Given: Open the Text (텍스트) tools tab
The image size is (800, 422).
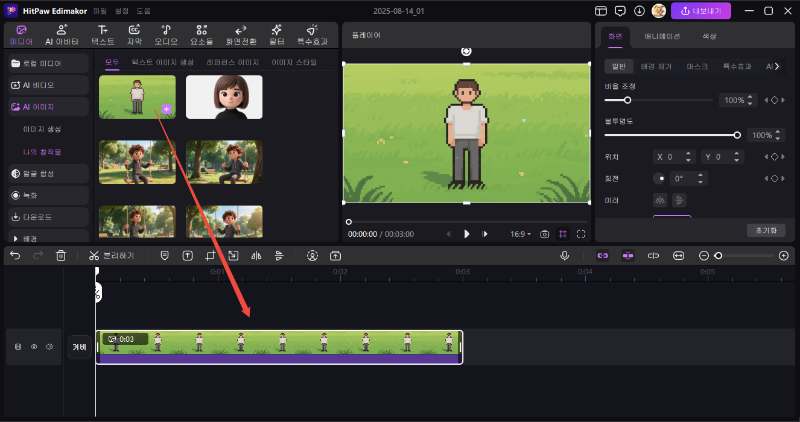Looking at the screenshot, I should coord(103,35).
